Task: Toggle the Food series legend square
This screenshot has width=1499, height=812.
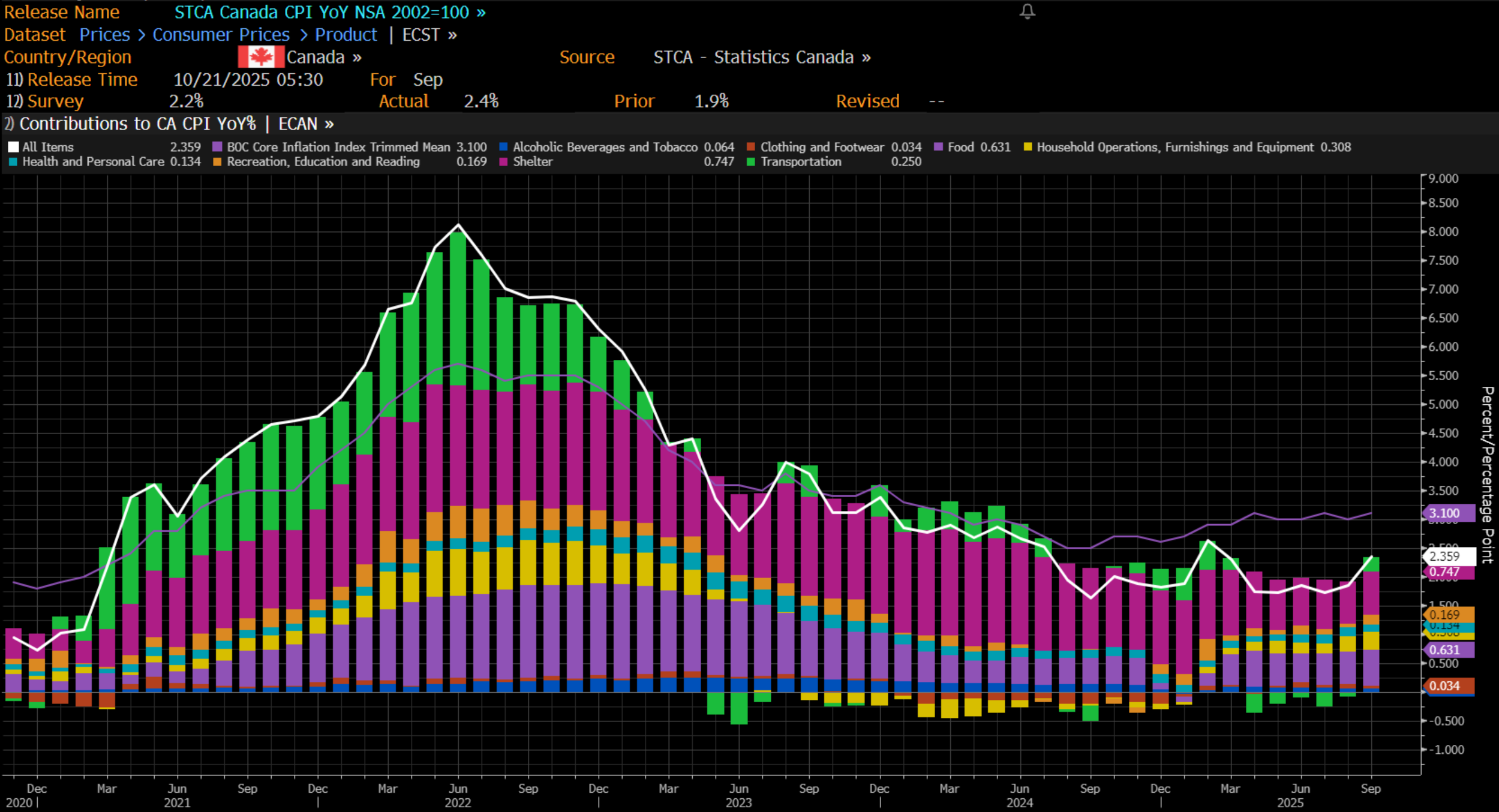Action: coord(938,147)
